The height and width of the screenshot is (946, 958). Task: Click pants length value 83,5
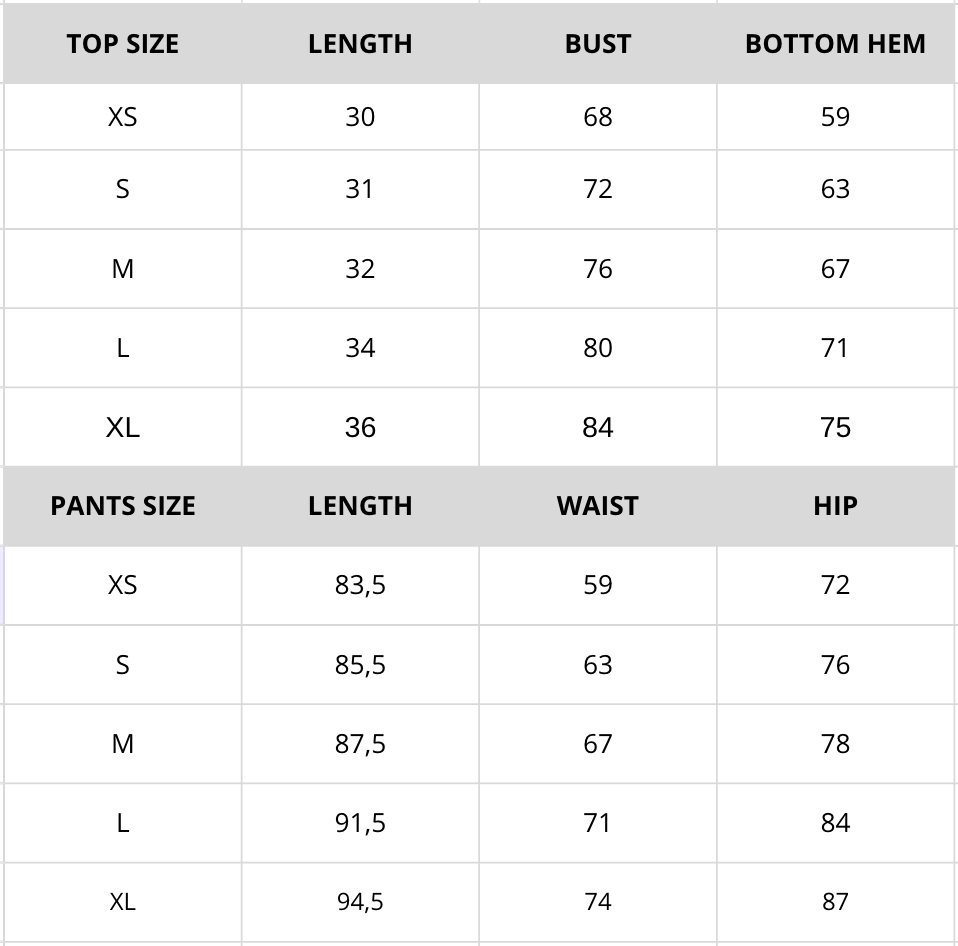[360, 585]
